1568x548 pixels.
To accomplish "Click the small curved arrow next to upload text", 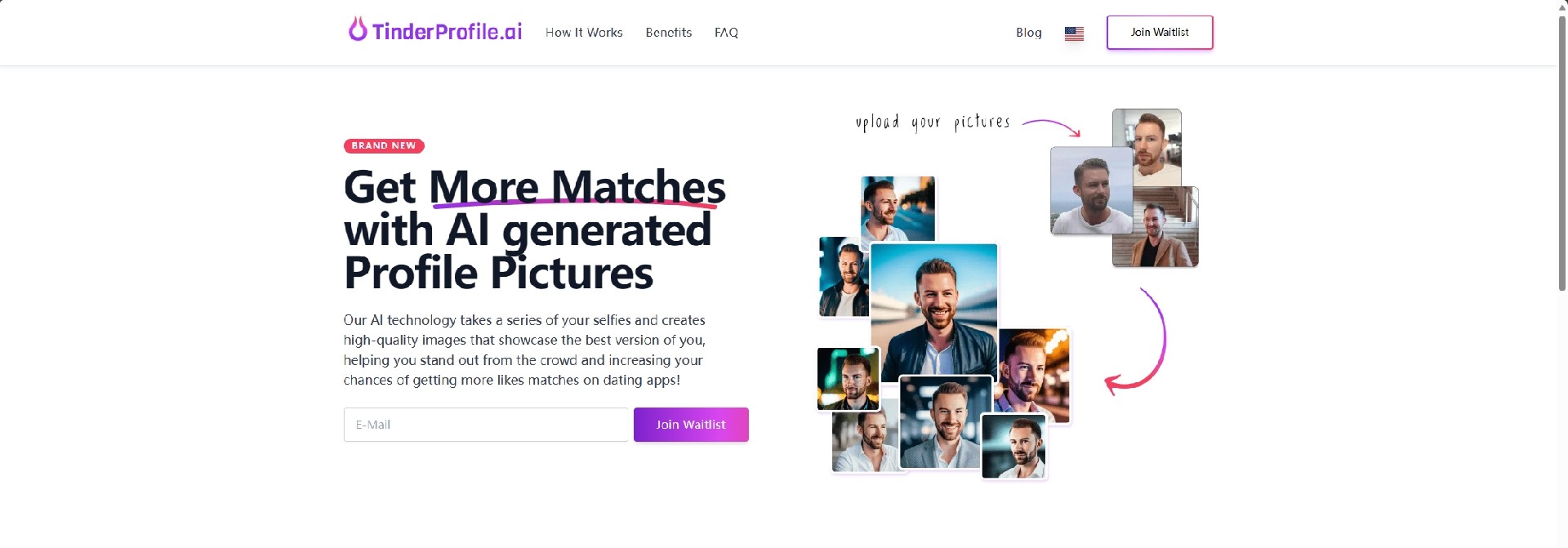I will [x=1052, y=127].
